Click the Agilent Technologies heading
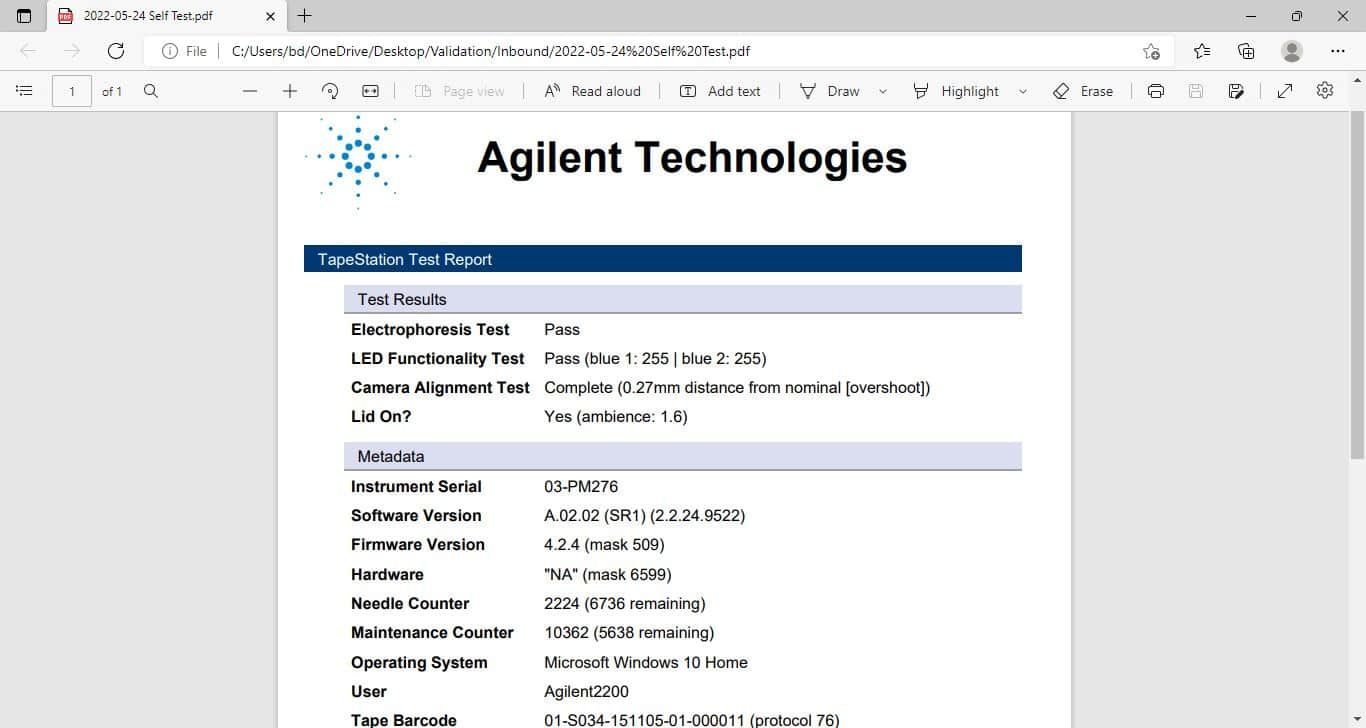 coord(692,158)
